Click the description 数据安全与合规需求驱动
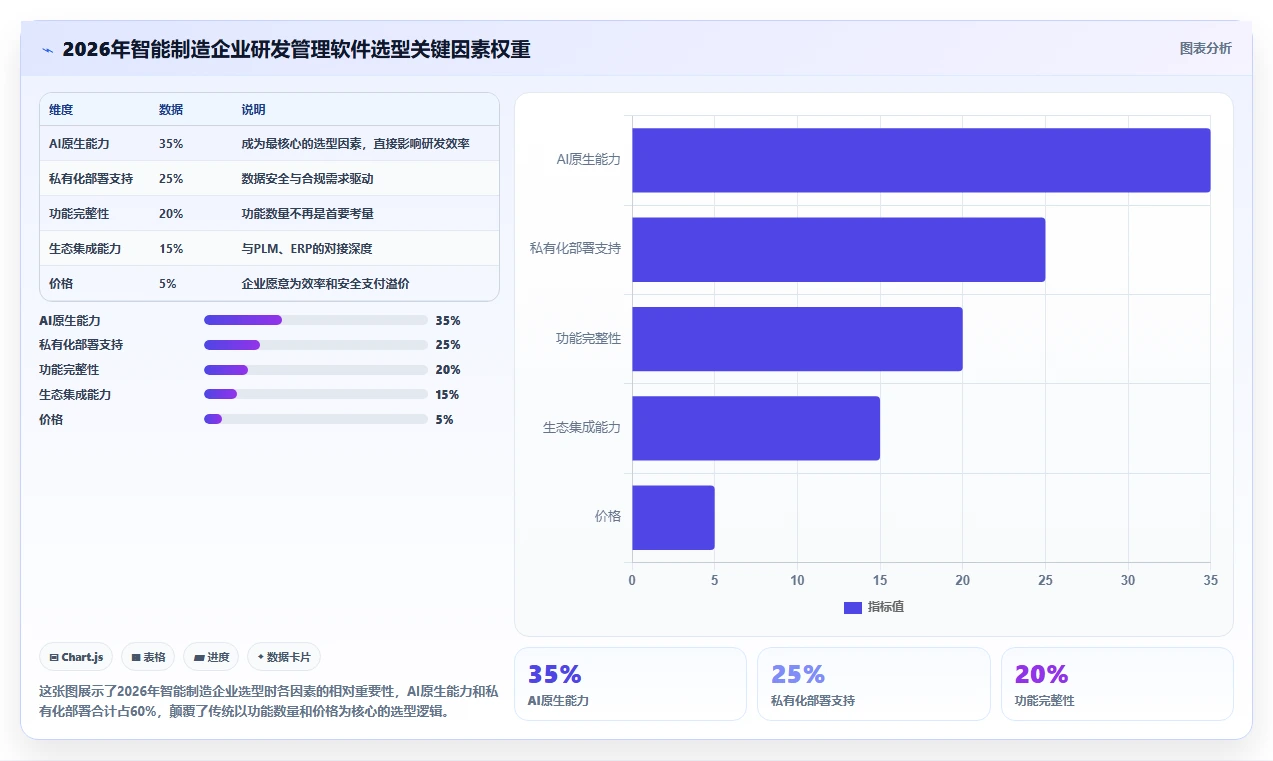Screen dimensions: 1273x761 tap(307, 179)
